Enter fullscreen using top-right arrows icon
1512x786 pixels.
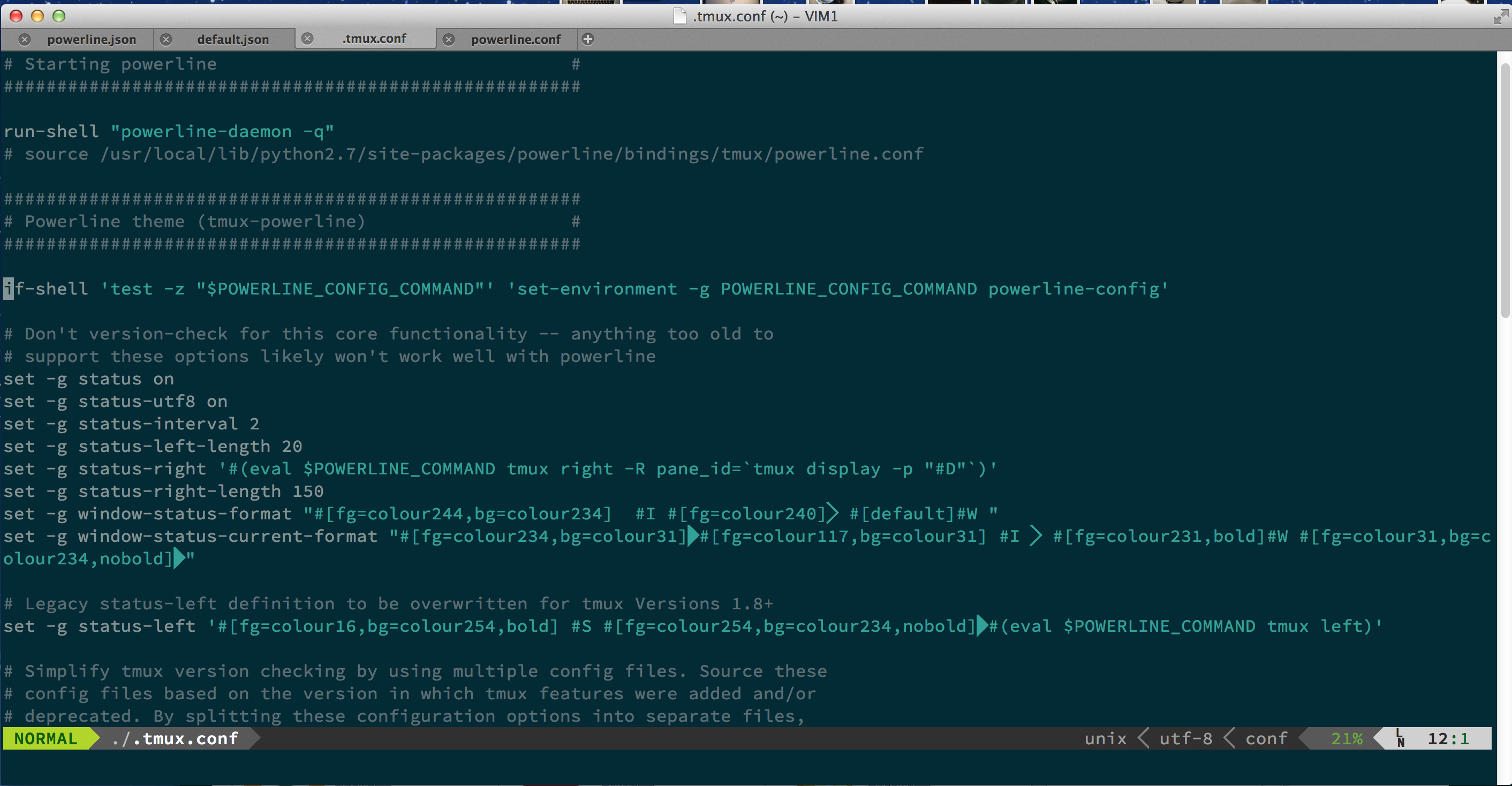point(1500,17)
